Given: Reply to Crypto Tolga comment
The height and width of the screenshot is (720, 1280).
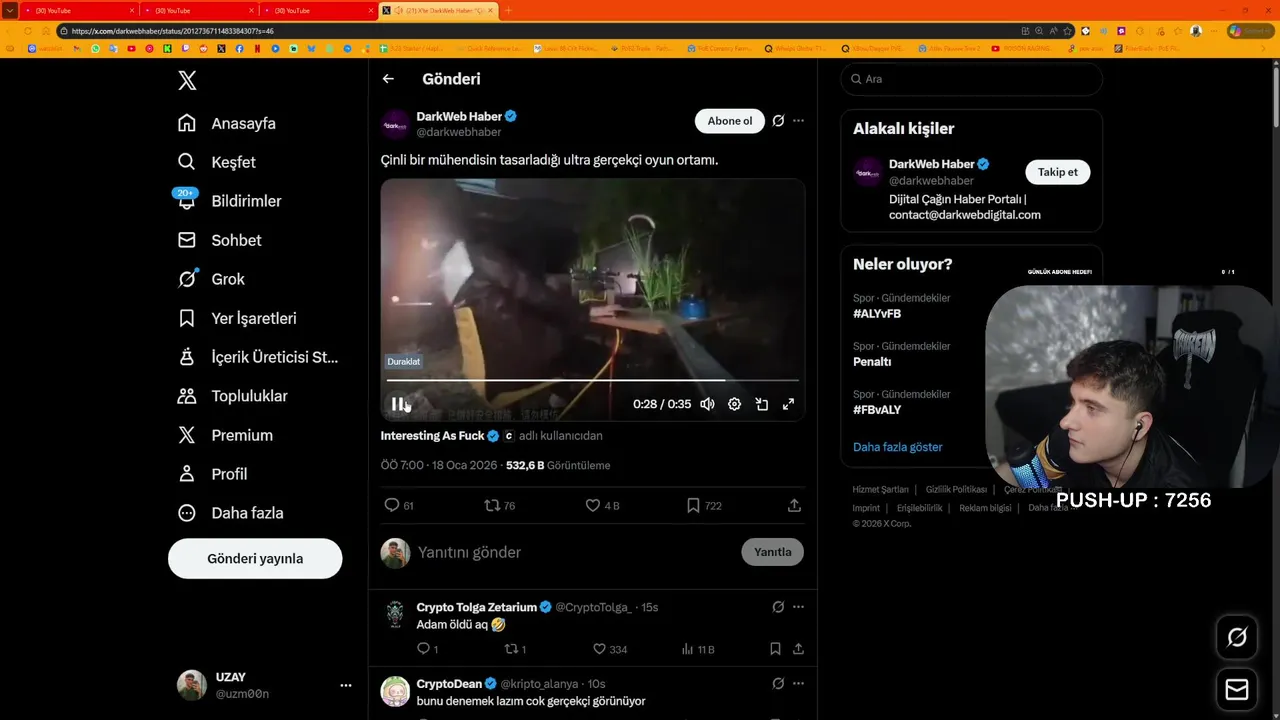Looking at the screenshot, I should click(427, 649).
